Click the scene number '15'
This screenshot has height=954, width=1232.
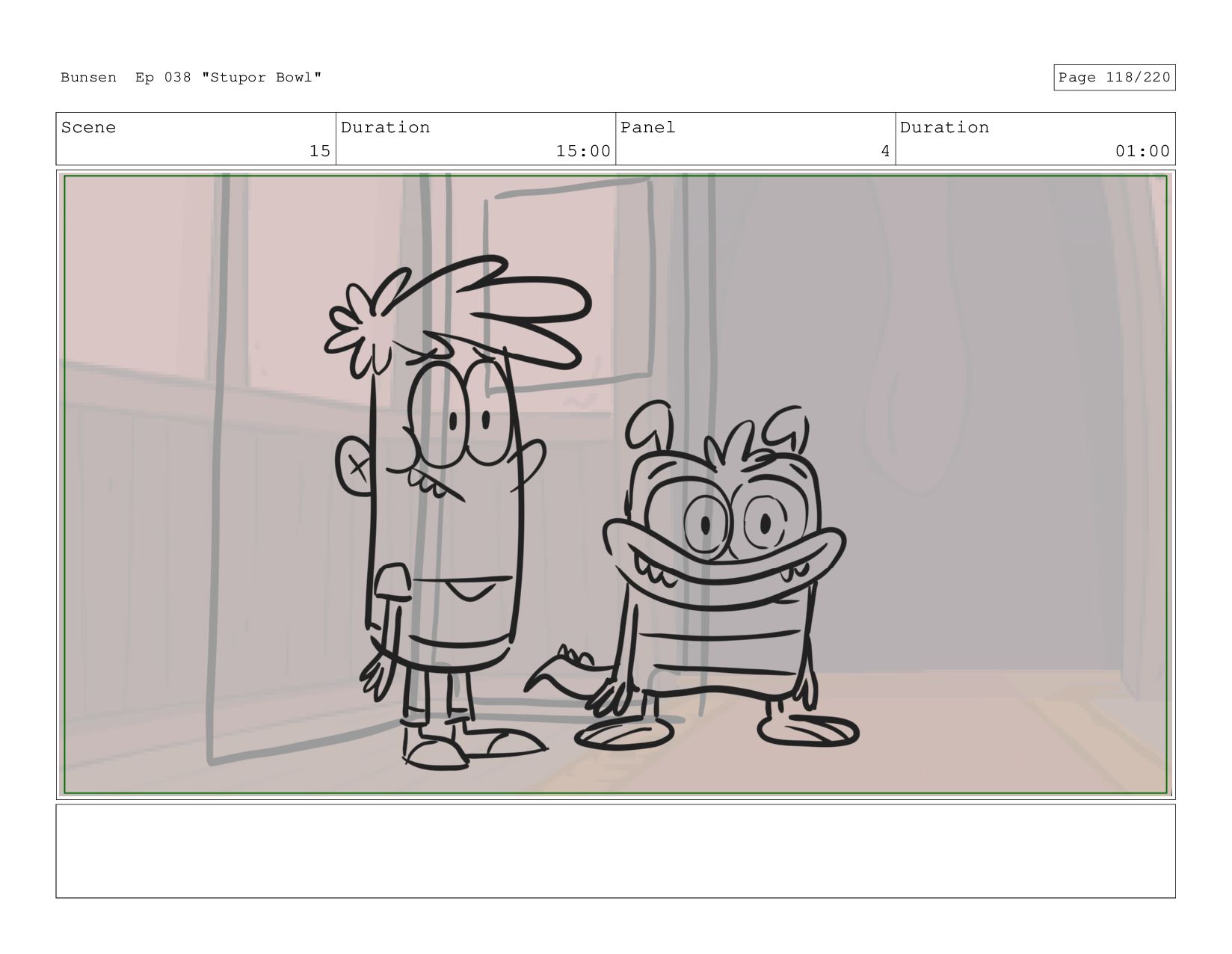(x=319, y=151)
